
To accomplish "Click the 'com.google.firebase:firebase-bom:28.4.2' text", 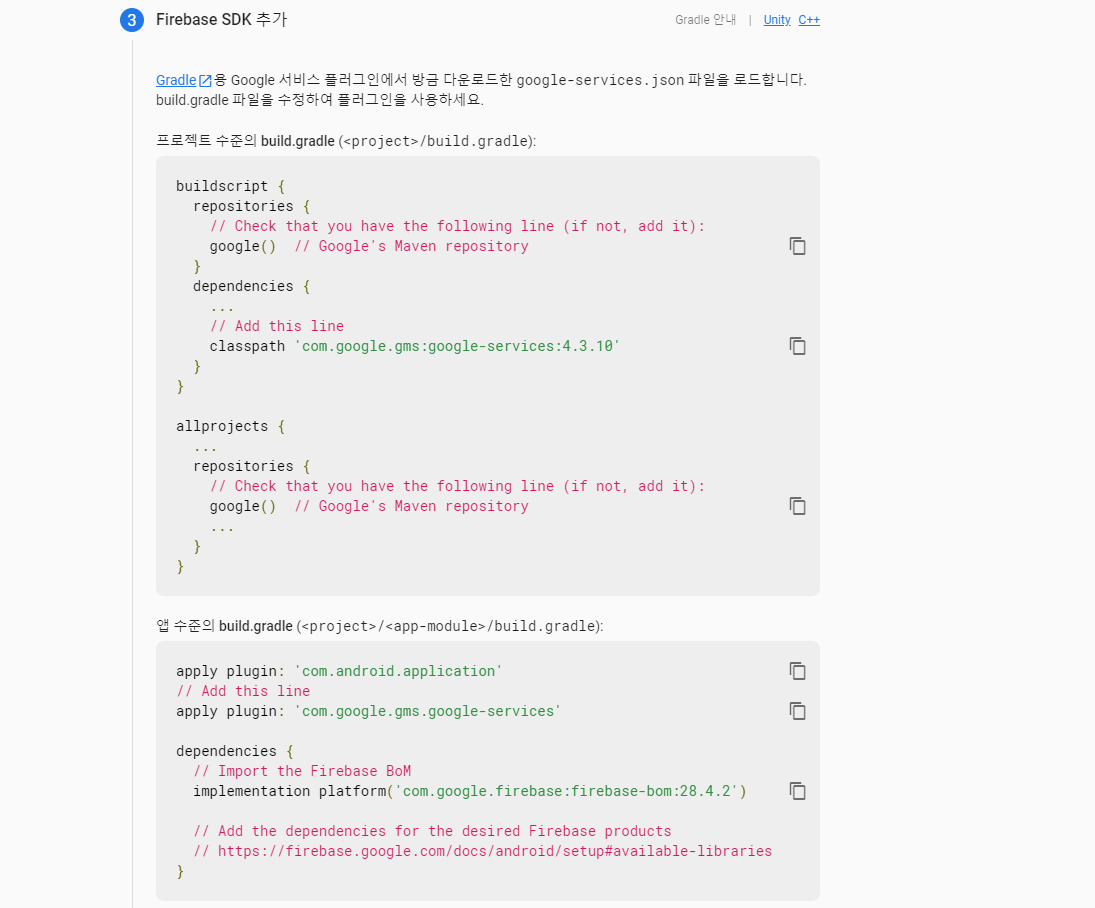I will (568, 791).
